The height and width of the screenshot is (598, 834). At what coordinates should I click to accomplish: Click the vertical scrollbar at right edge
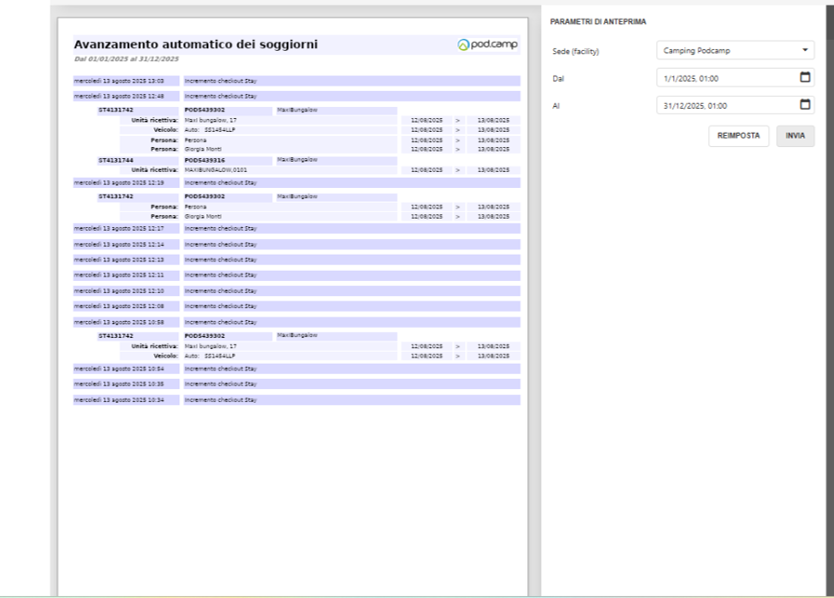point(829,300)
